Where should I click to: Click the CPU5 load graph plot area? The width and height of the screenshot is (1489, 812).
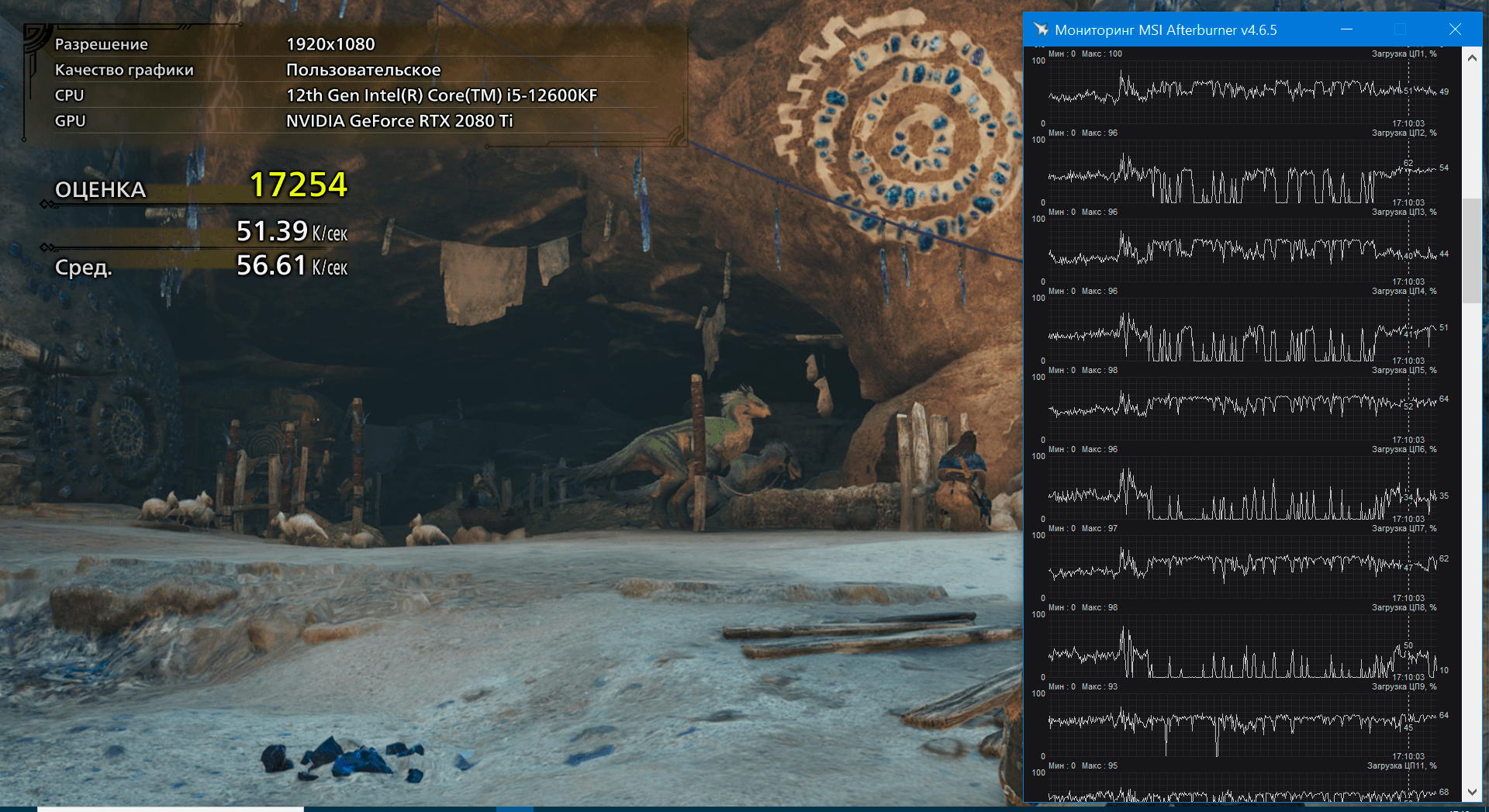tap(1242, 408)
